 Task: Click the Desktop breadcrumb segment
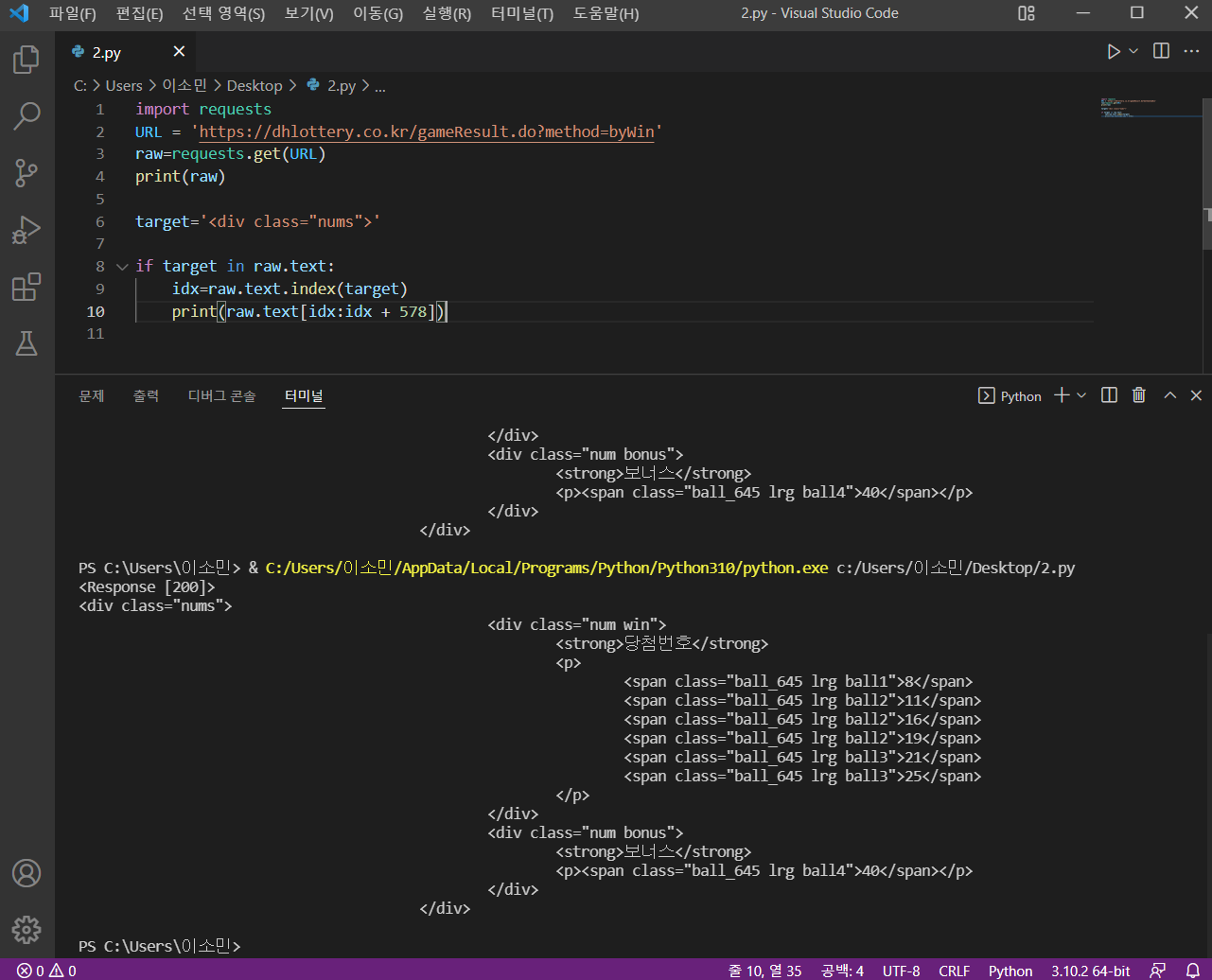pyautogui.click(x=255, y=86)
